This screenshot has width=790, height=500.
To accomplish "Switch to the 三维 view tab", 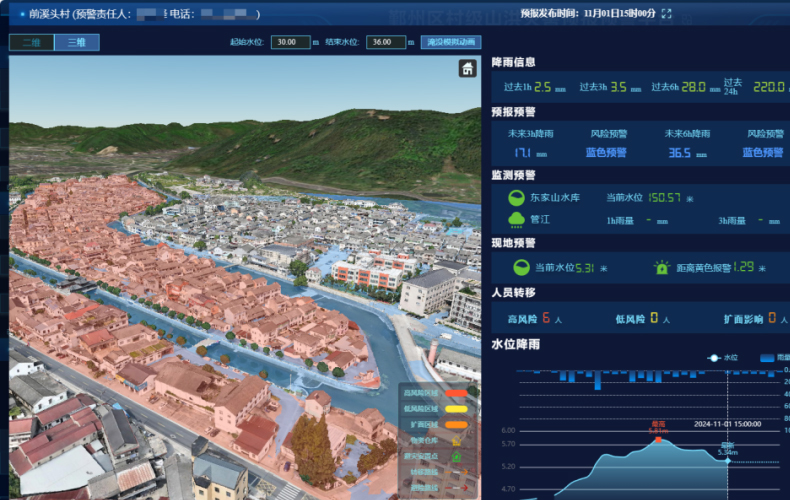I will (x=77, y=42).
